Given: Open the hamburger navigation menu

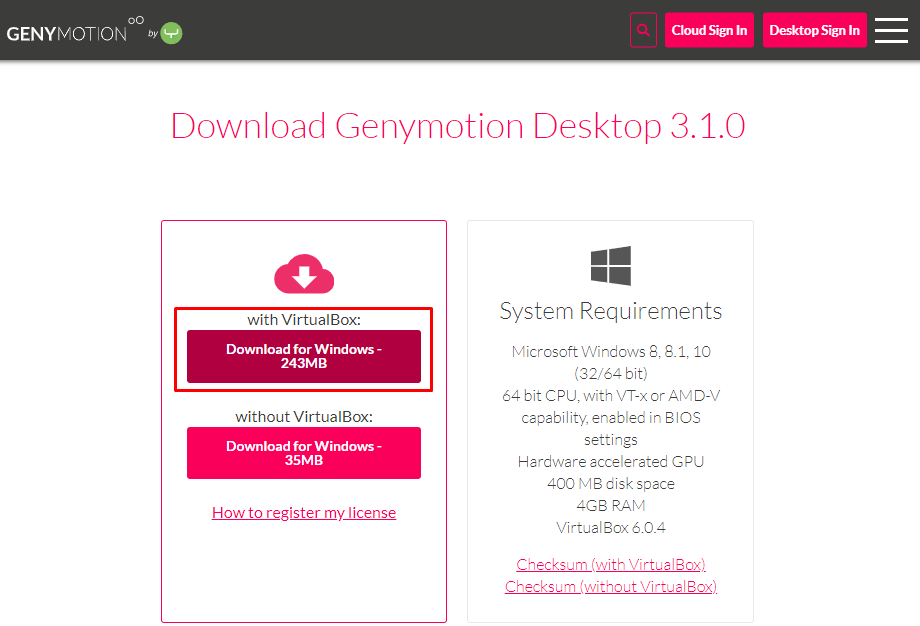Looking at the screenshot, I should [x=890, y=30].
